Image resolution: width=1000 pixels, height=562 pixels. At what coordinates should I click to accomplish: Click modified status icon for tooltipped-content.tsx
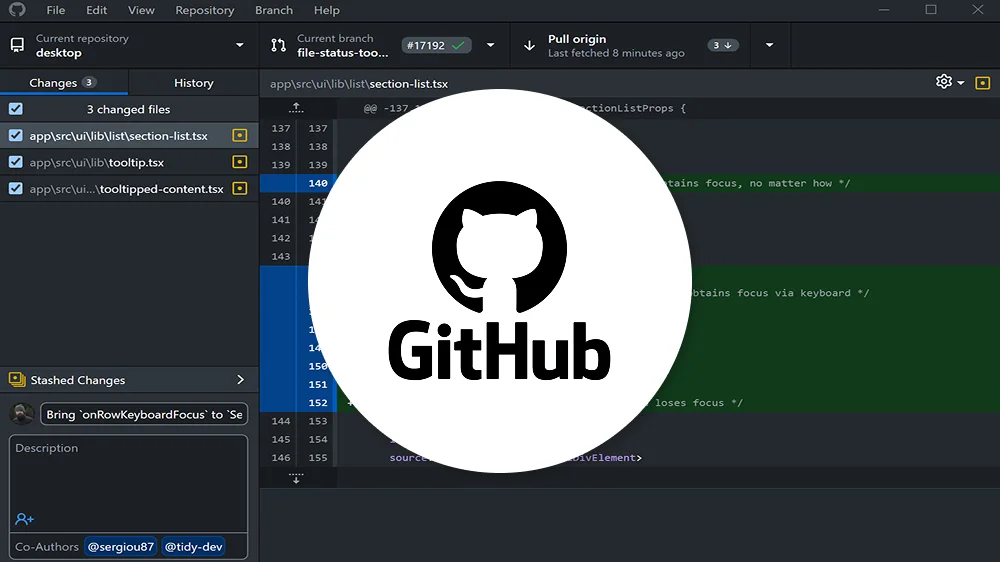click(x=240, y=188)
